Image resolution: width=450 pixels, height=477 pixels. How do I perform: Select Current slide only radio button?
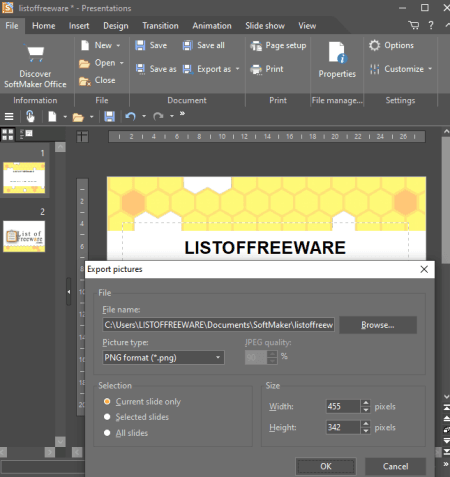click(x=107, y=402)
